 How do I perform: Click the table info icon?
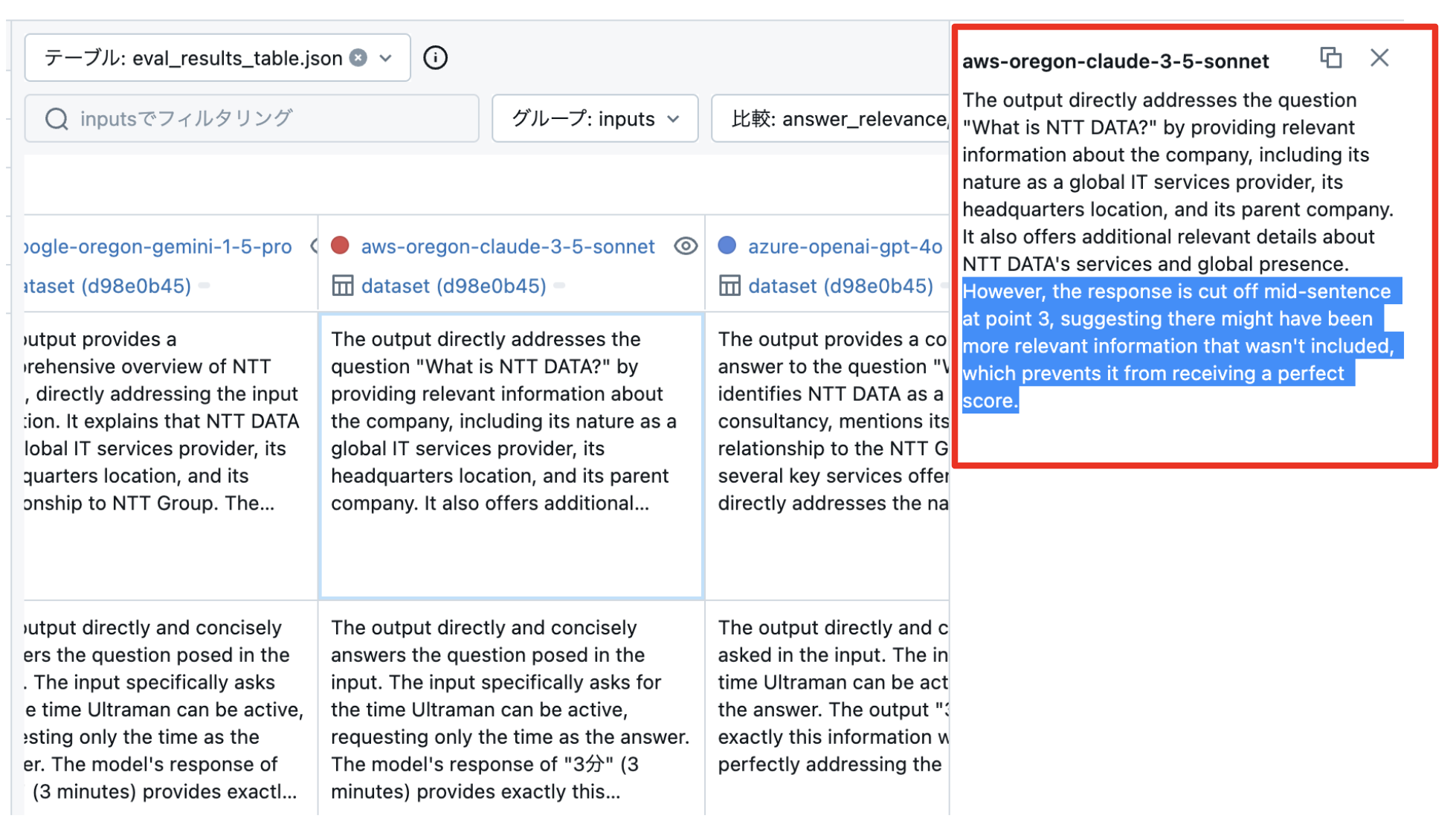435,58
